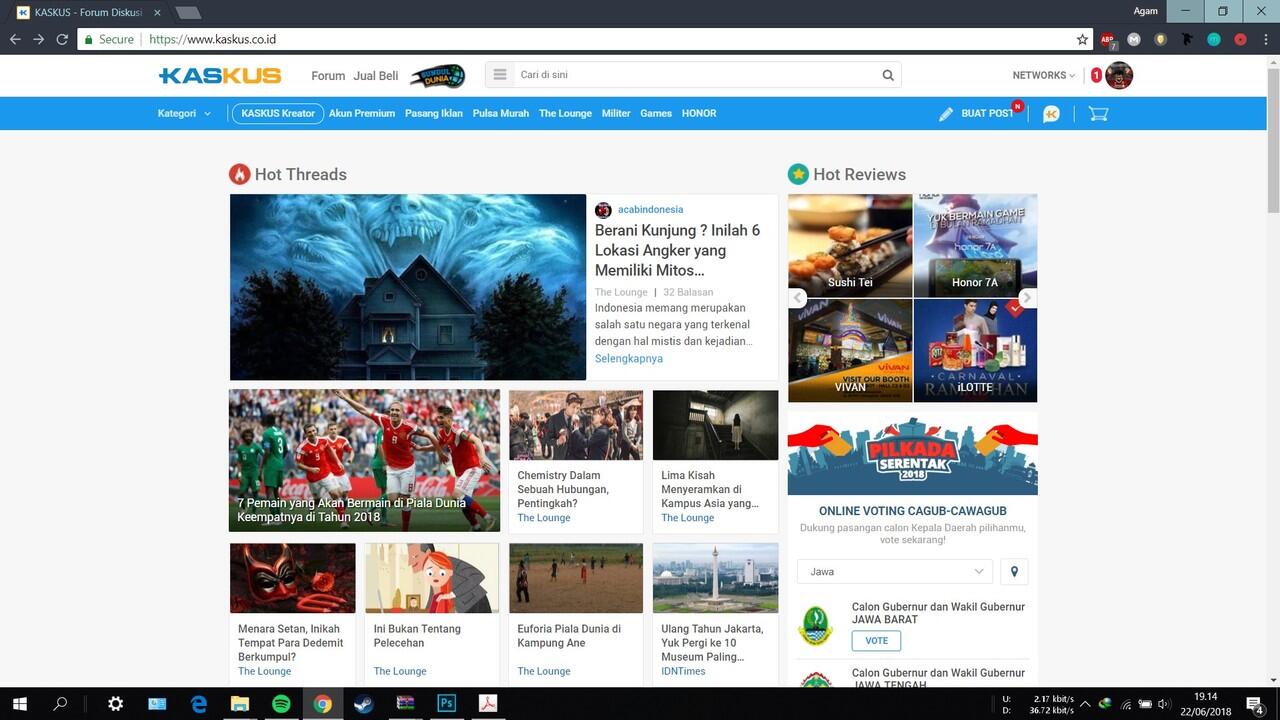Show next Hot Reviews with right arrow
This screenshot has width=1280, height=720.
(x=1027, y=298)
